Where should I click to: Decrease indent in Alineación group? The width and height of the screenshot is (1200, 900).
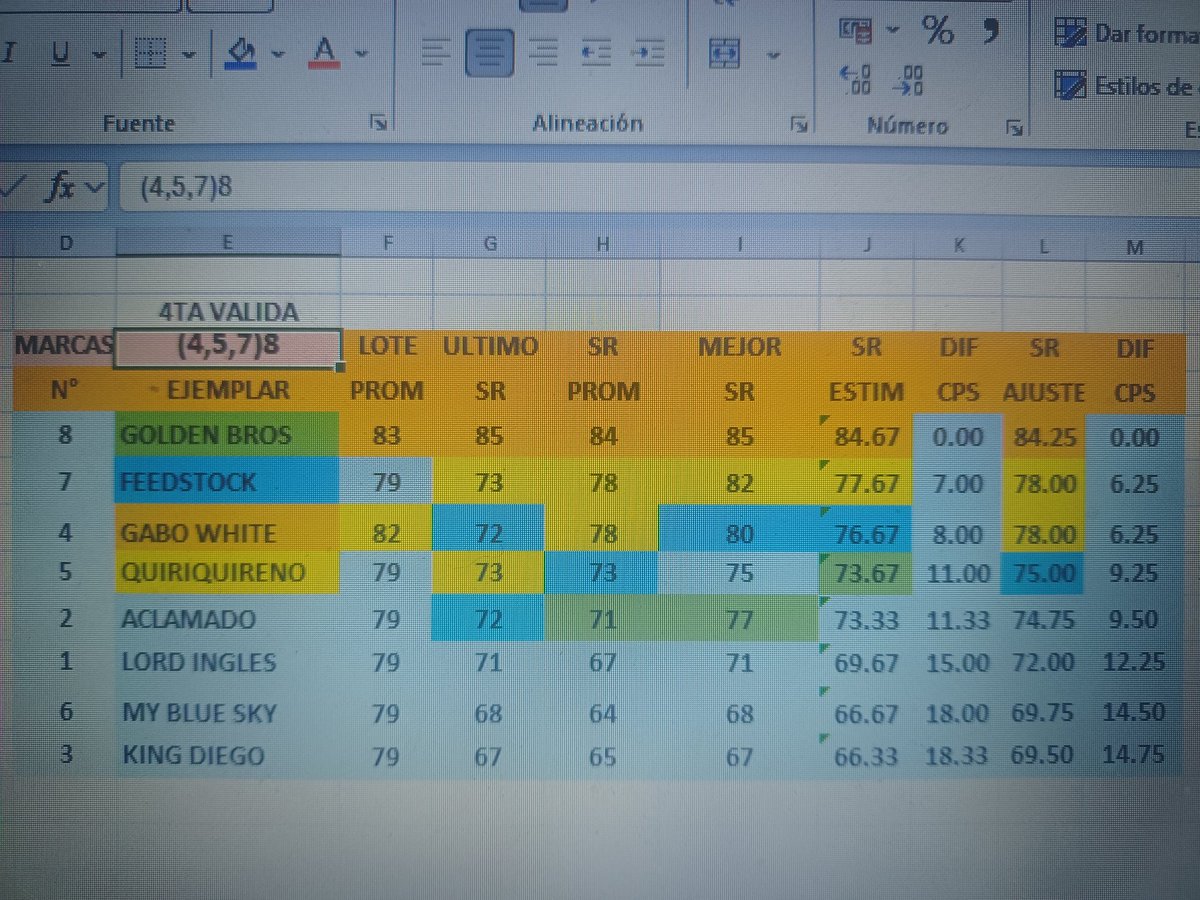tap(597, 53)
